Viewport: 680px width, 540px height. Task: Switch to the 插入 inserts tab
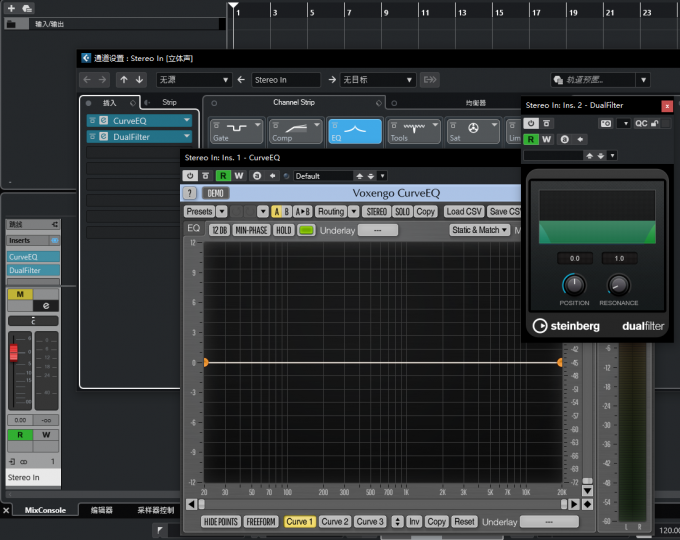(x=109, y=103)
